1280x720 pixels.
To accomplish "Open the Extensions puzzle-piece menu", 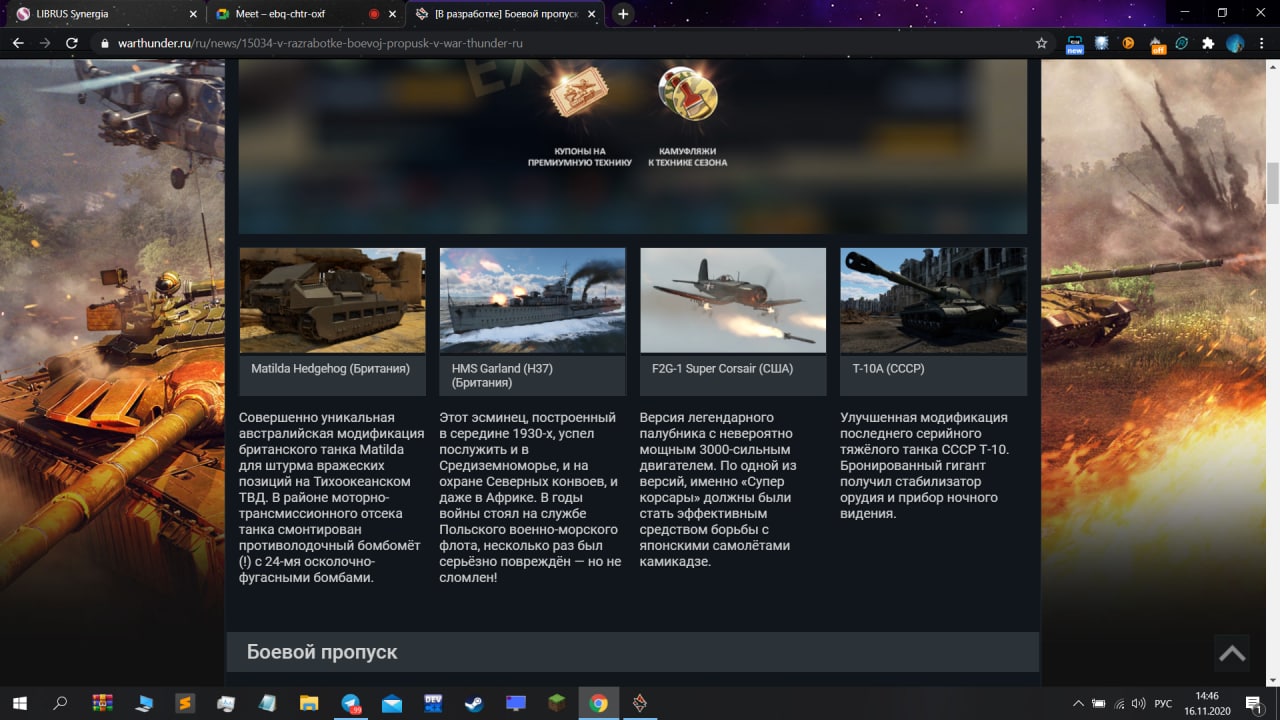I will (x=1208, y=43).
